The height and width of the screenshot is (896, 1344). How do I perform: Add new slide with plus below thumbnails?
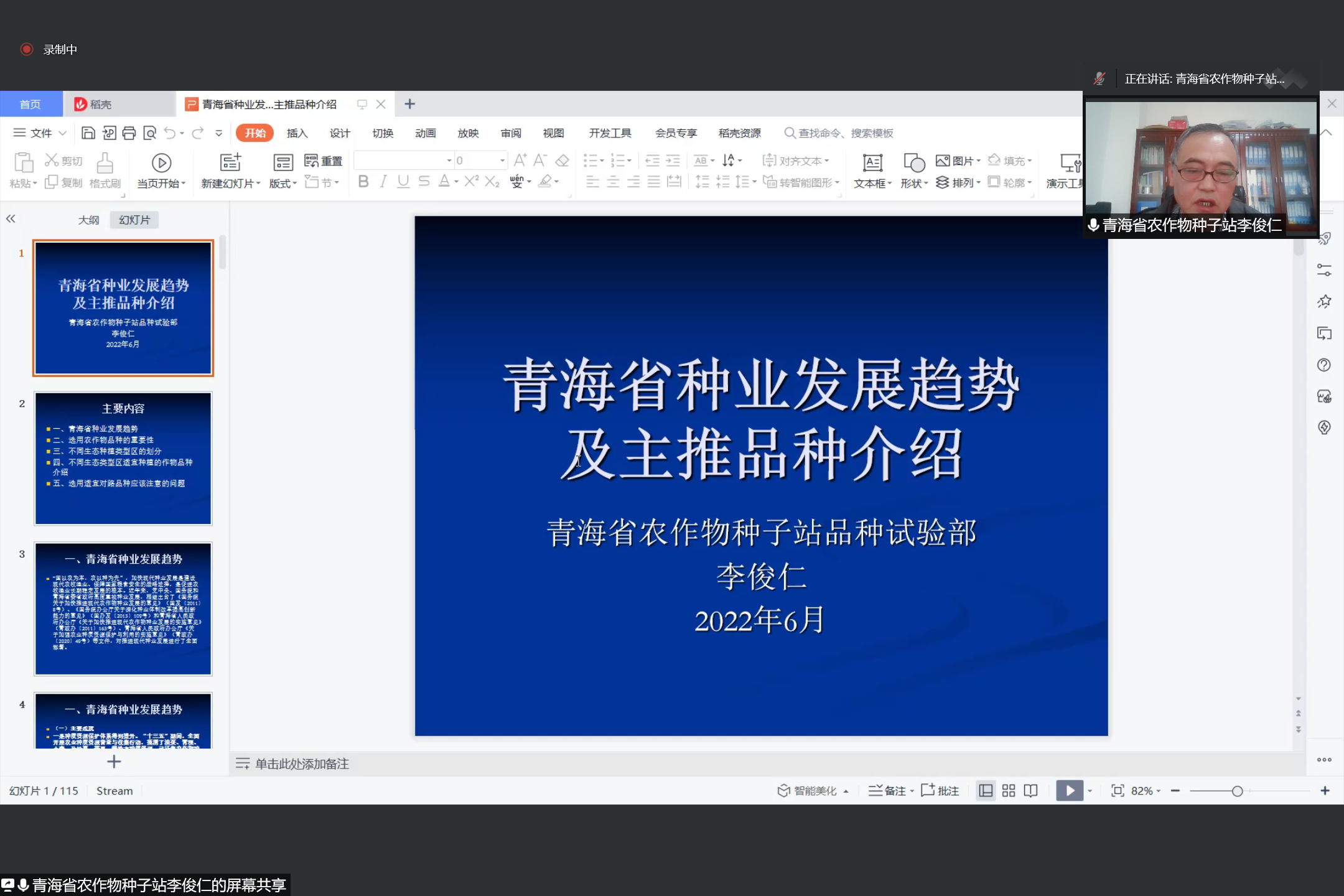point(114,762)
